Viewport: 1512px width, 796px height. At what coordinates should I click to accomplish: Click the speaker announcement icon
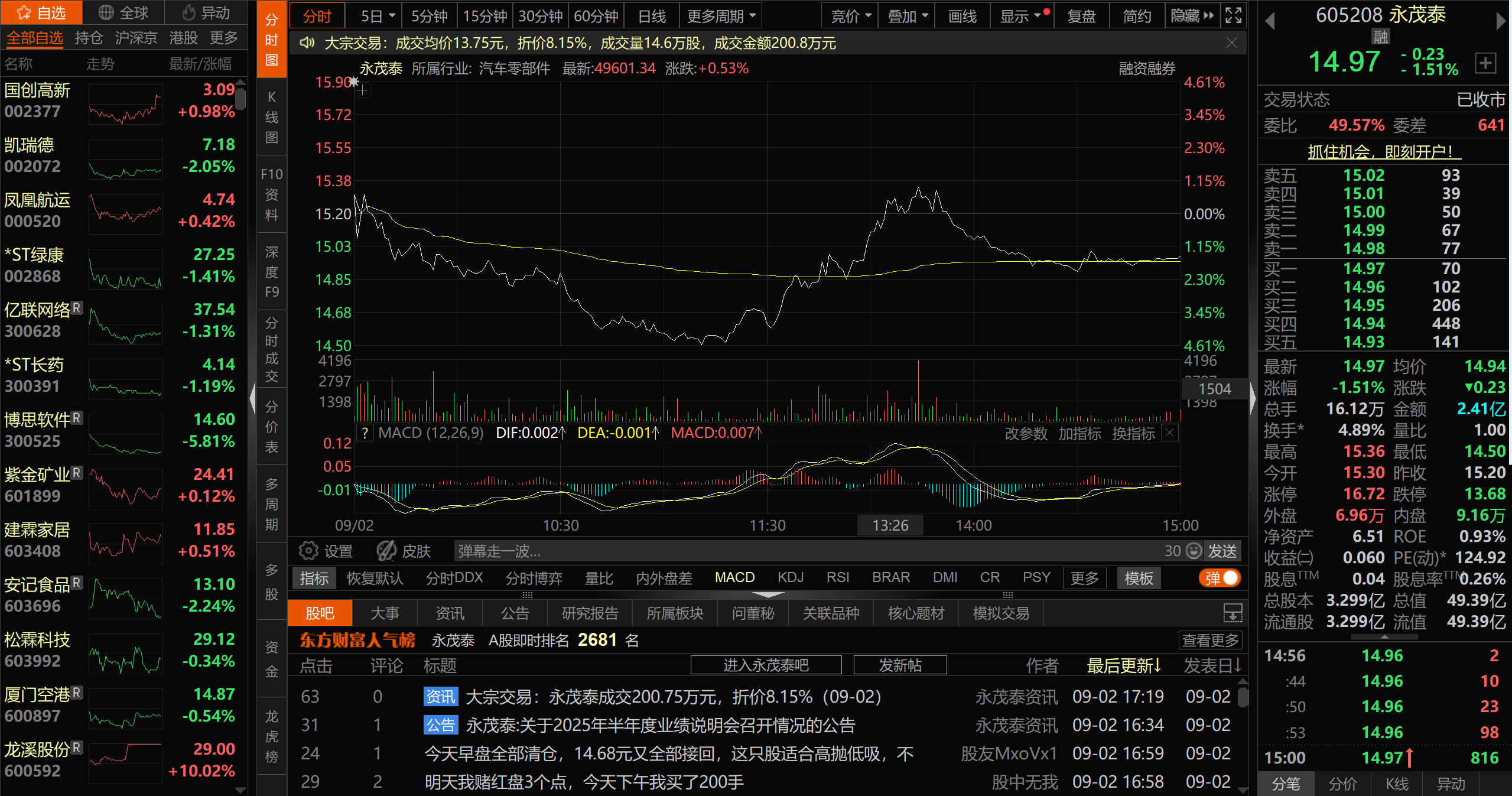point(307,43)
